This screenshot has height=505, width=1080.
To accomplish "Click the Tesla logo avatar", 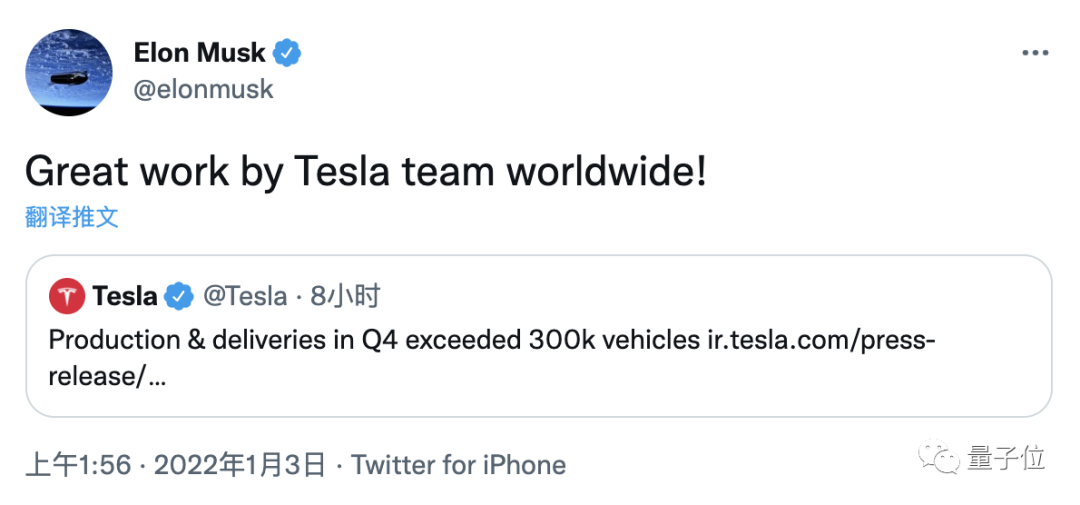I will coord(67,297).
